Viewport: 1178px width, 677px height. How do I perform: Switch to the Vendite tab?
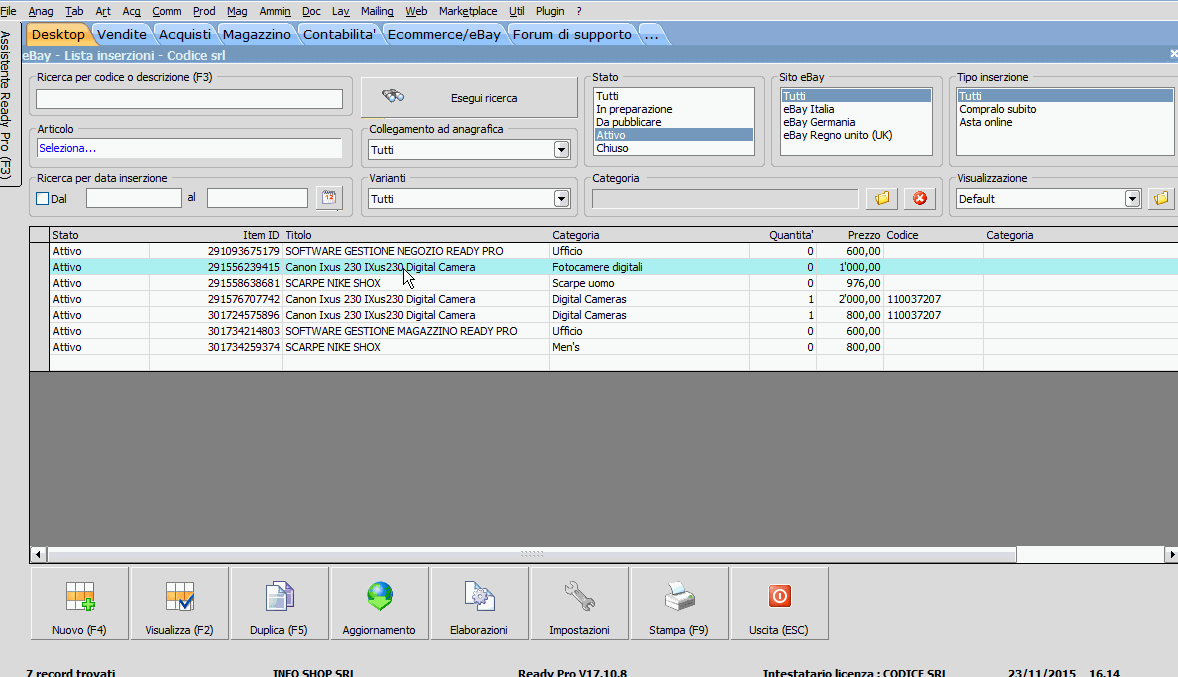(122, 35)
